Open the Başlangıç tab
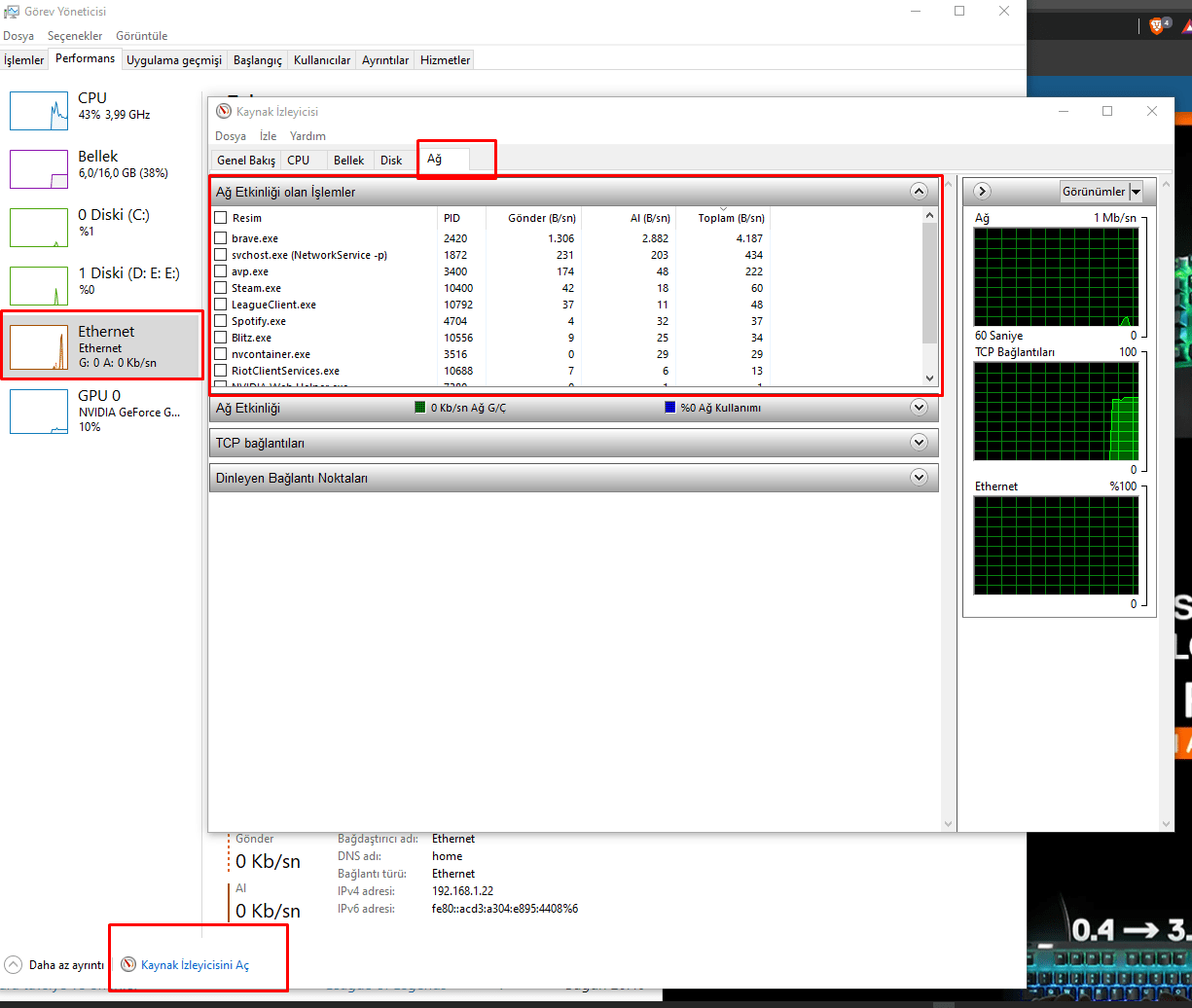The image size is (1192, 1008). click(258, 60)
